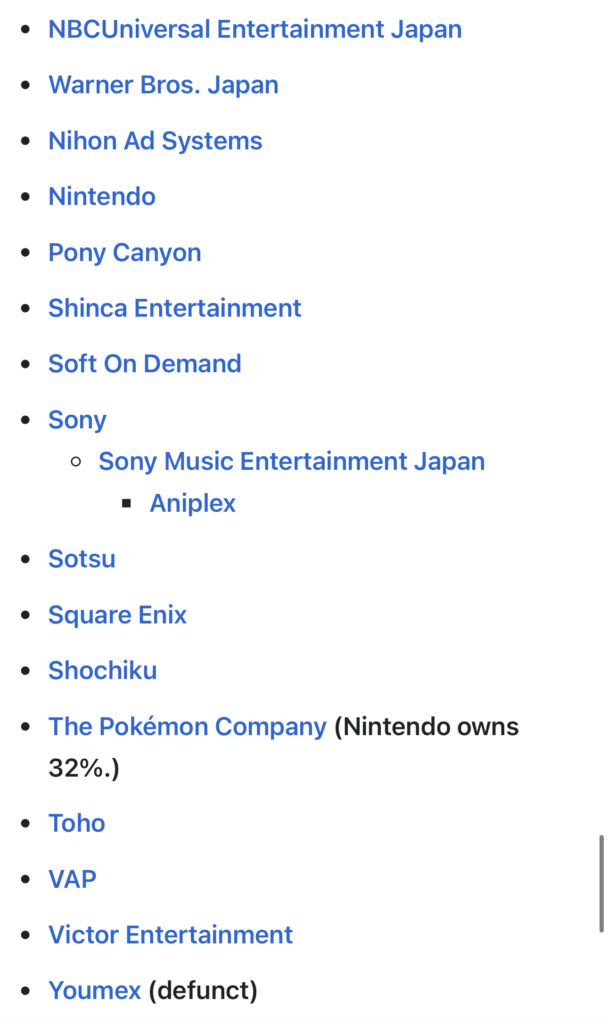Open the Square Enix article
This screenshot has width=608, height=1024.
click(x=117, y=615)
